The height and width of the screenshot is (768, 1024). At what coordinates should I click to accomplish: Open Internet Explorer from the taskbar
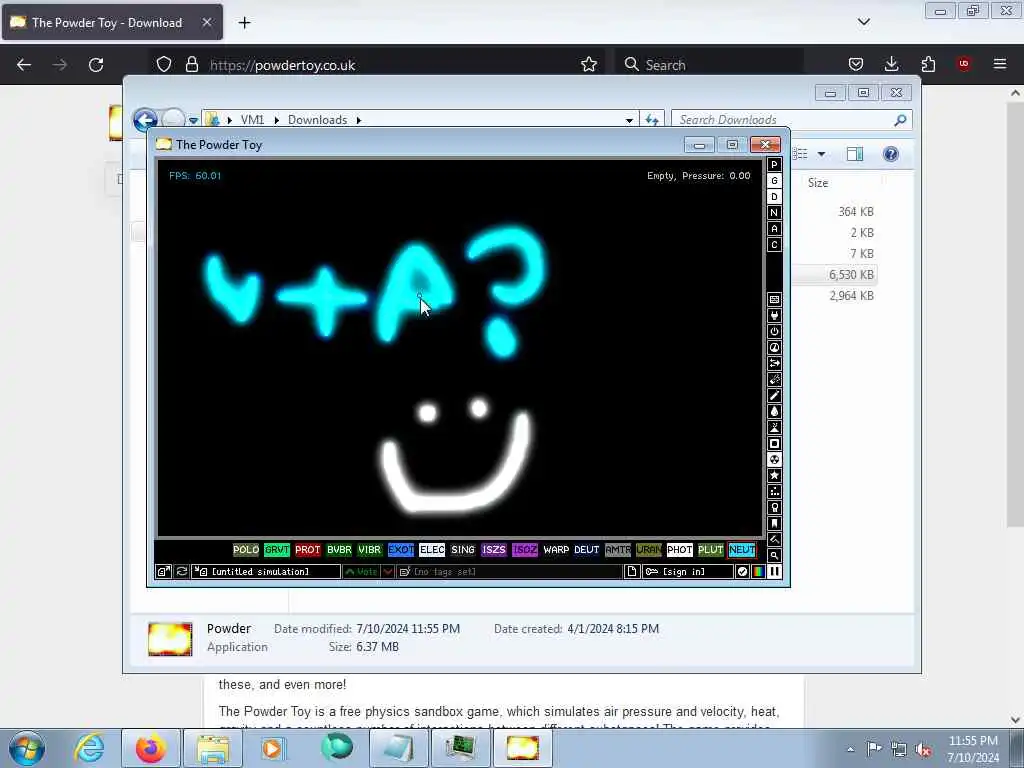tap(89, 748)
